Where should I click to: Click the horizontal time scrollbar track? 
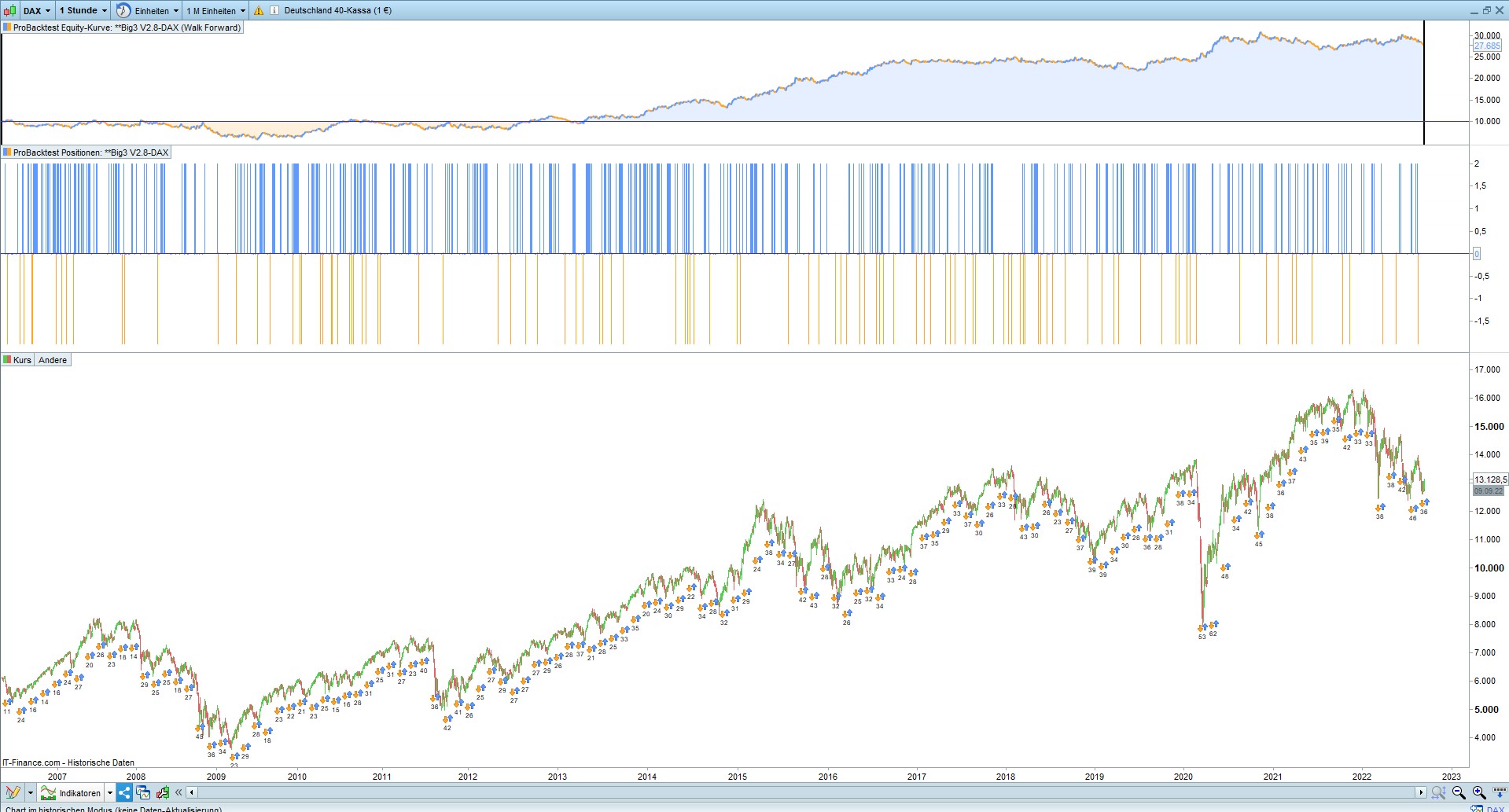(x=806, y=792)
